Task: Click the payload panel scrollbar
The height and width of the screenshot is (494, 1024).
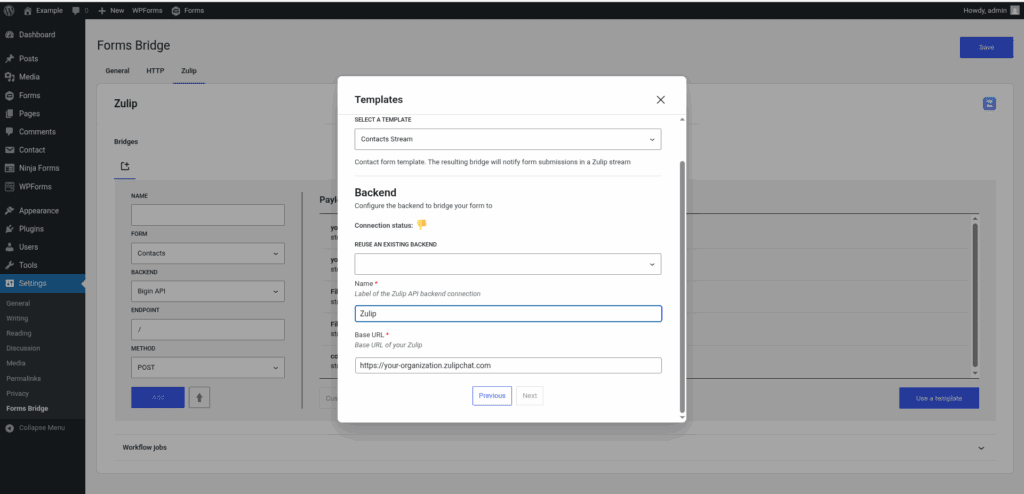Action: [x=975, y=295]
